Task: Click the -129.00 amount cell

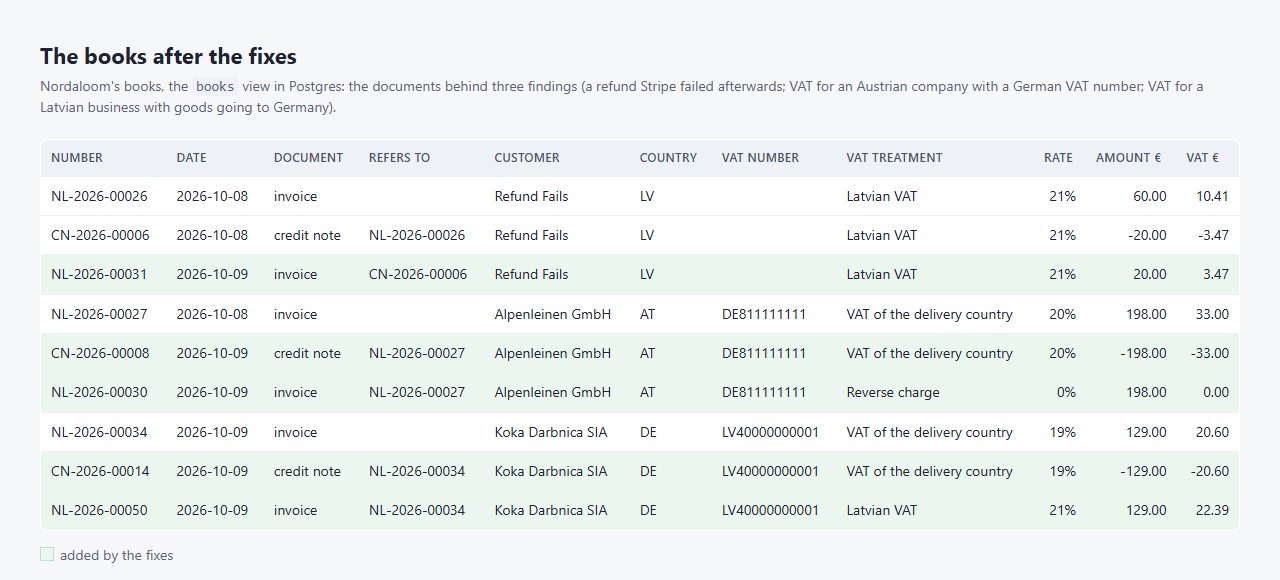Action: (x=1143, y=471)
